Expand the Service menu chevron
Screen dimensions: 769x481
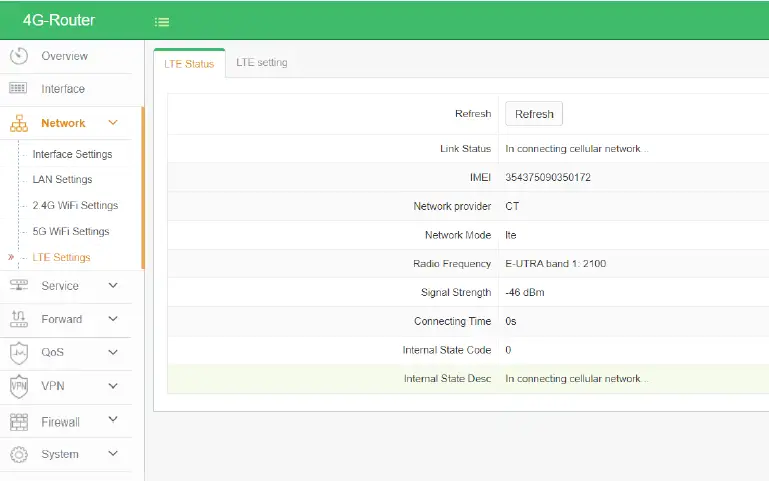click(113, 285)
